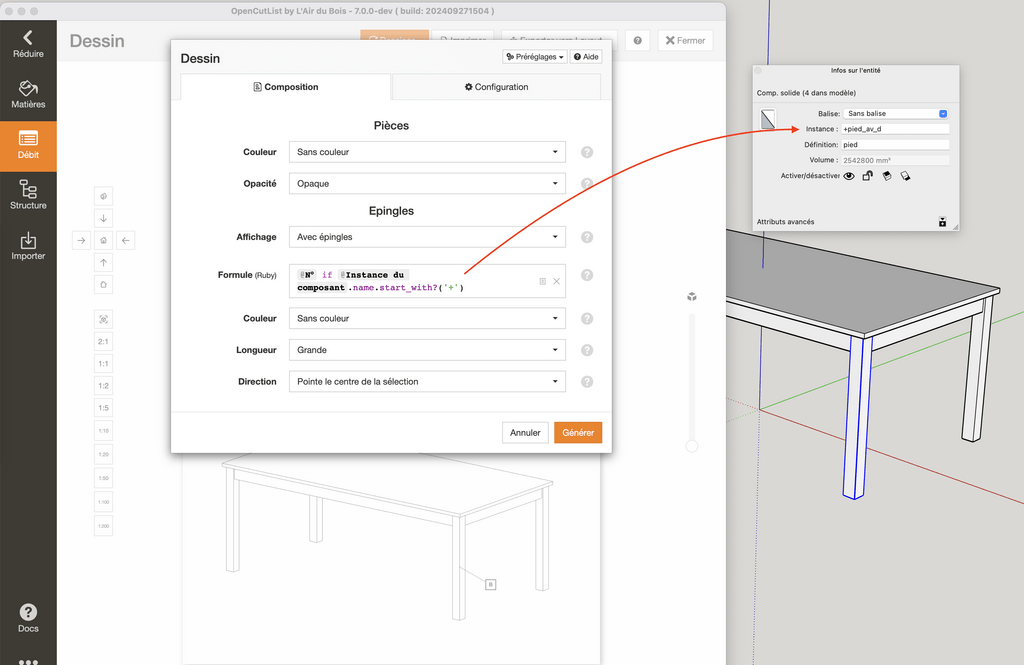Image resolution: width=1024 pixels, height=665 pixels.
Task: Click the material swatch in the entity info panel
Action: click(768, 119)
